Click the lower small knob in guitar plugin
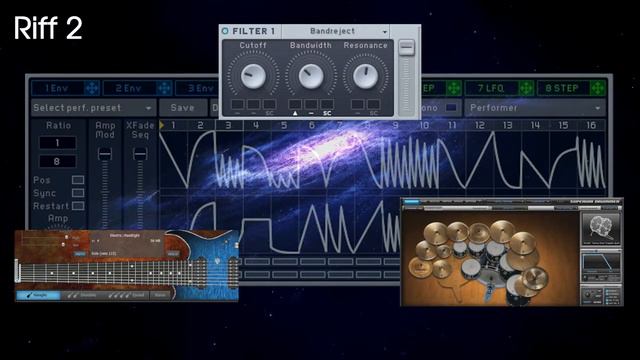This screenshot has height=360, width=640. click(63, 244)
